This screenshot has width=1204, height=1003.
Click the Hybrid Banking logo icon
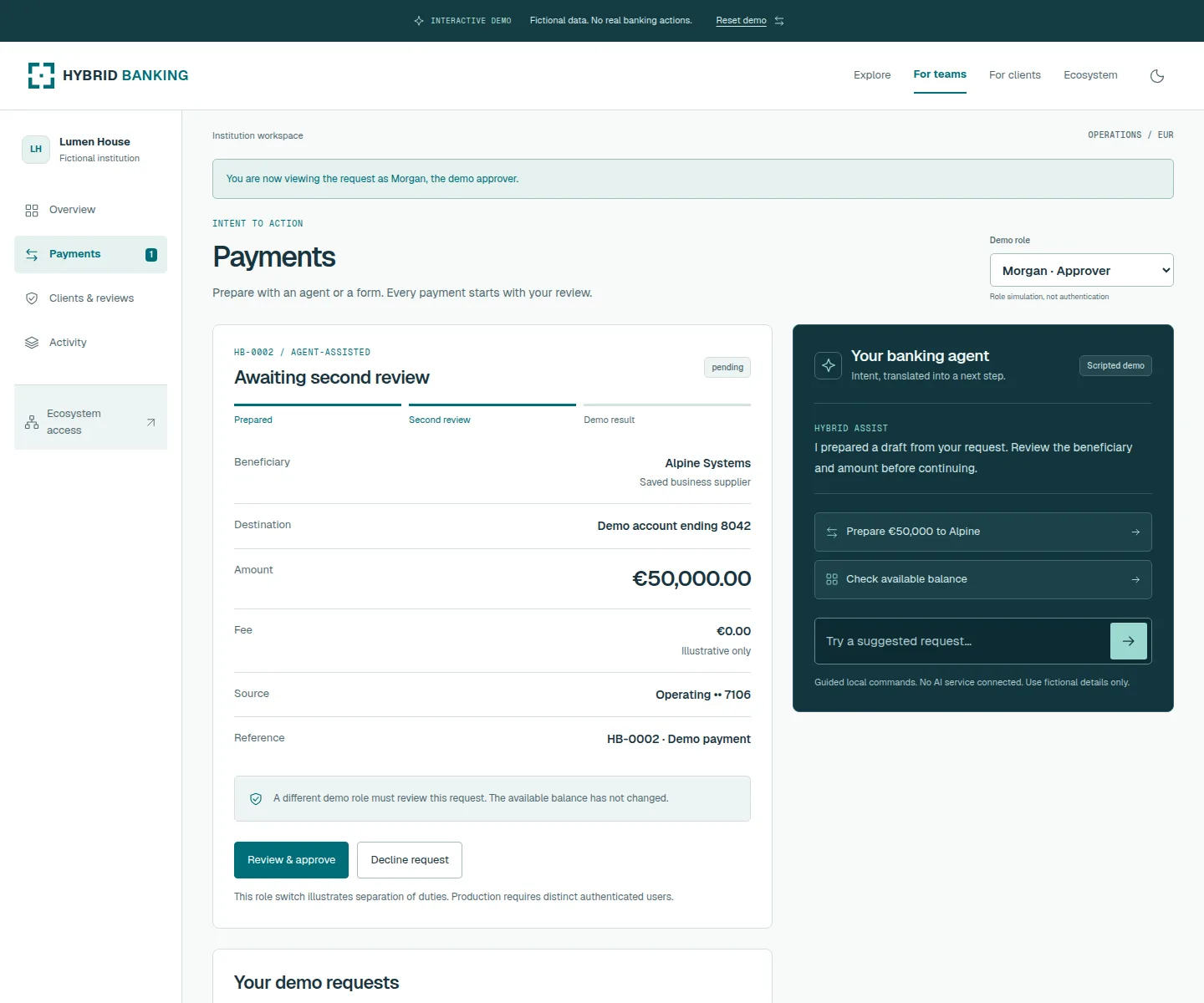click(41, 75)
